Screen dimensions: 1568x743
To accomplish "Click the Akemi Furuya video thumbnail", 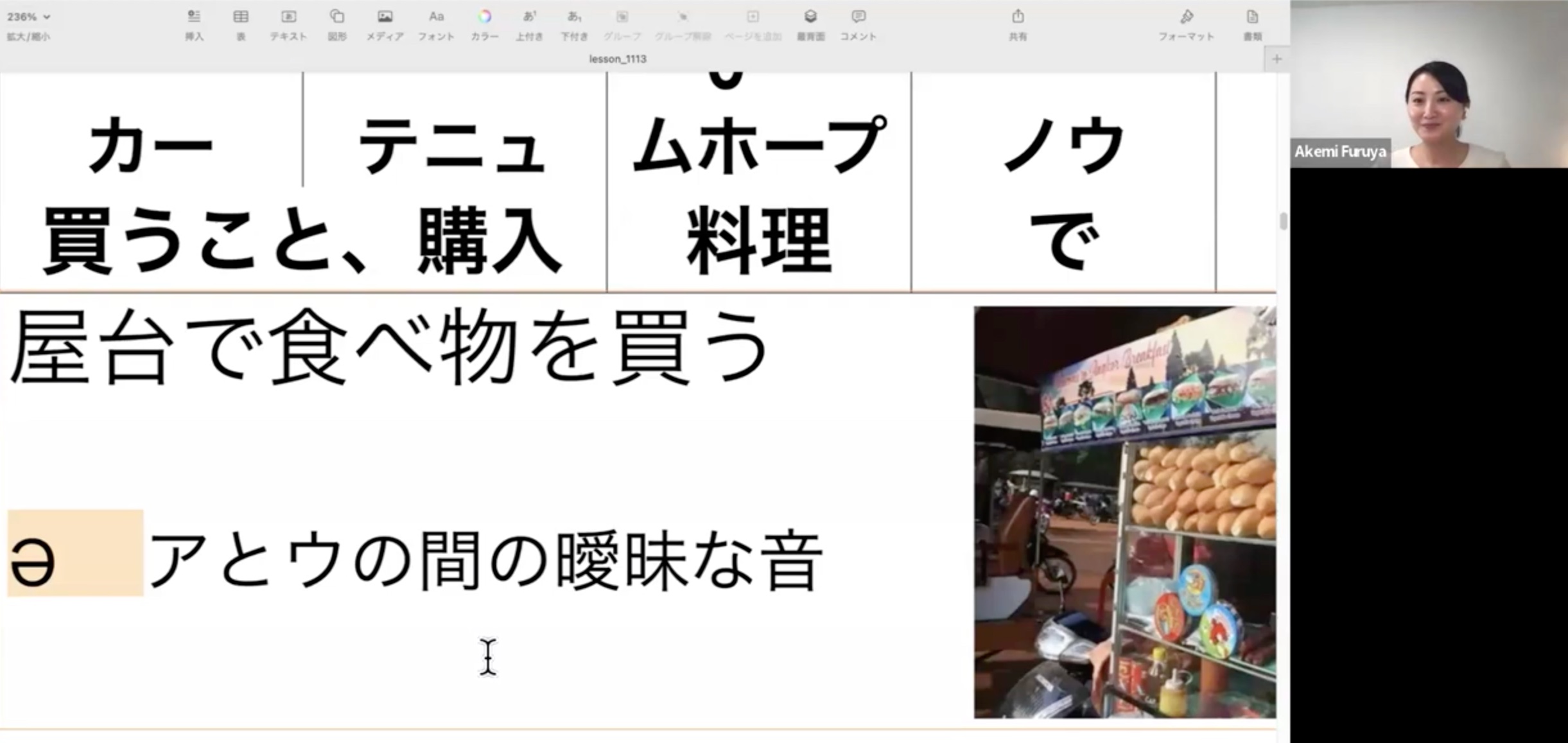I will pos(1429,84).
